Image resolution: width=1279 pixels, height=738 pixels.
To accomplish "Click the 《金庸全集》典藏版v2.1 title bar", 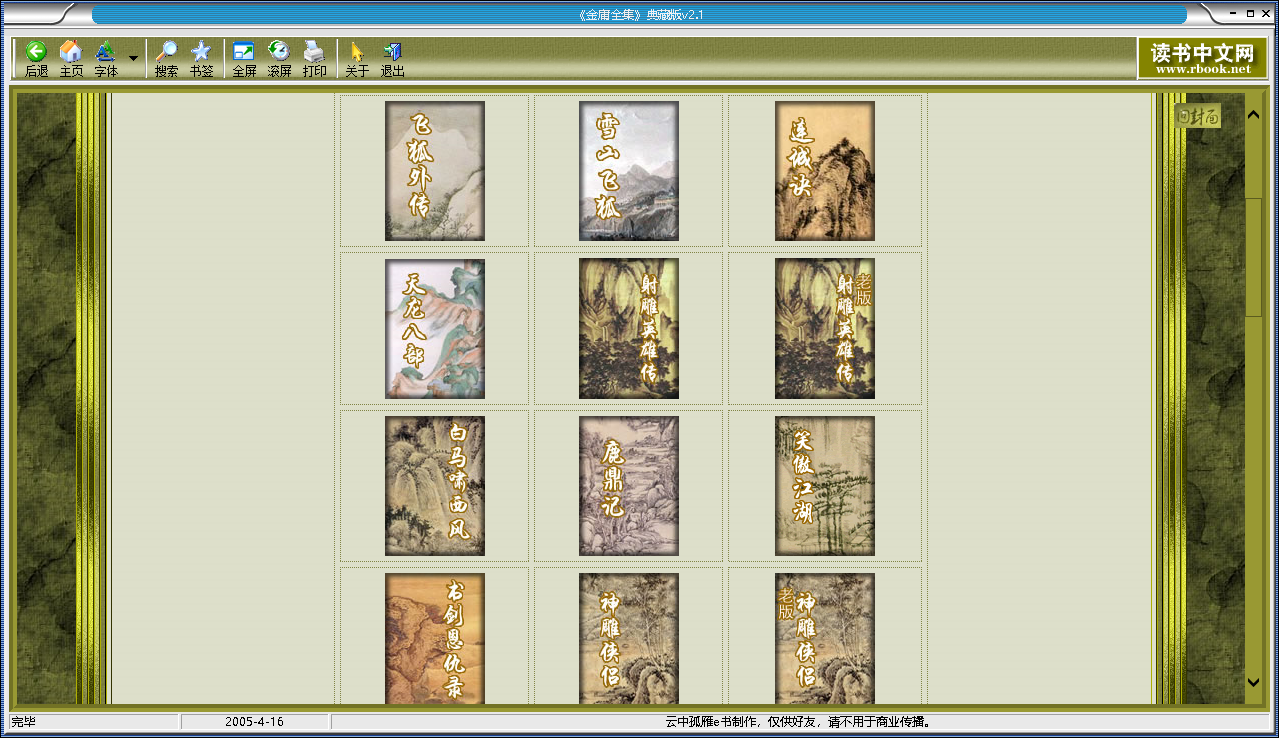I will click(640, 15).
